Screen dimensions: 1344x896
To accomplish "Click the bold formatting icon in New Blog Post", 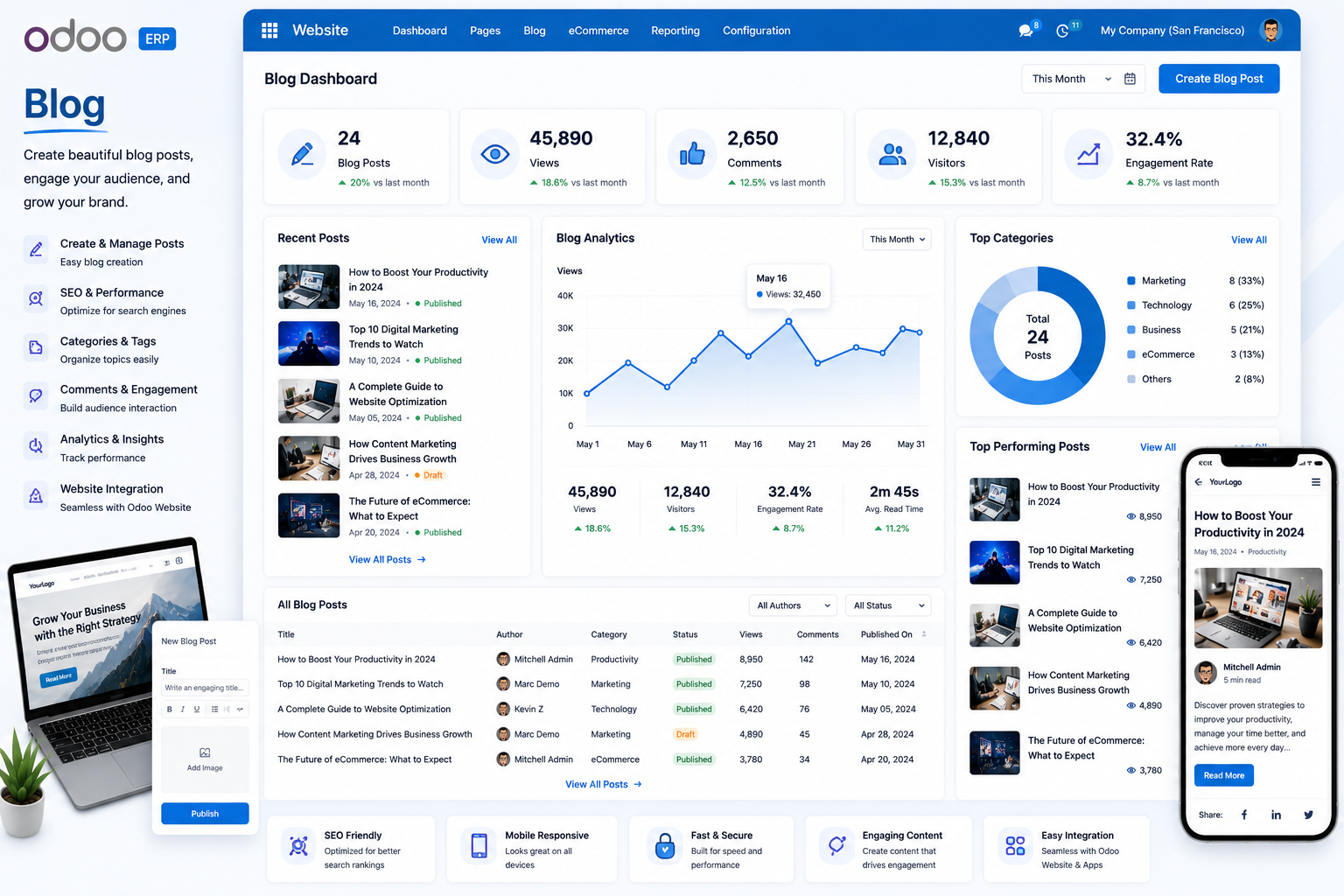I will pyautogui.click(x=170, y=710).
